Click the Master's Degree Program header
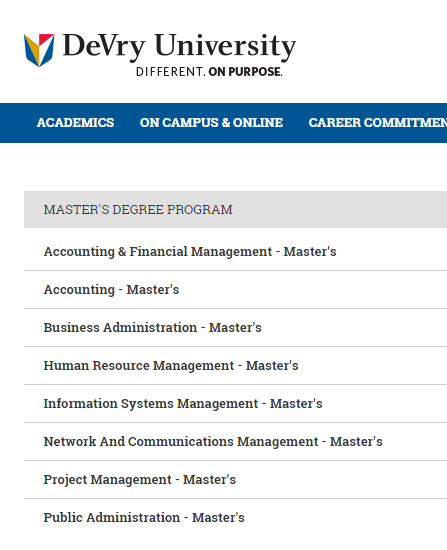The image size is (447, 550). point(235,209)
